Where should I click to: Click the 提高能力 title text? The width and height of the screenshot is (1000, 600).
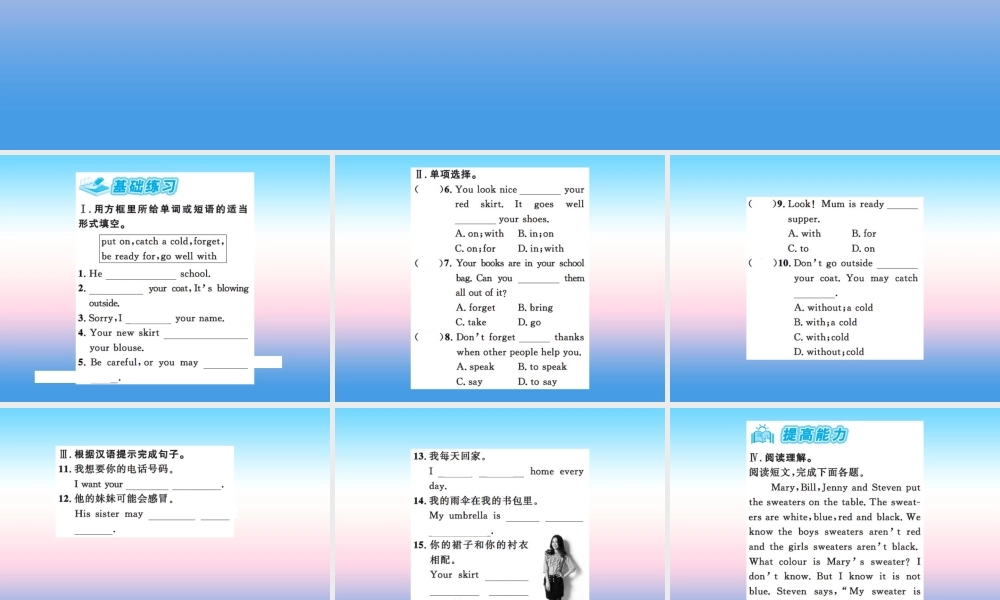coord(814,435)
